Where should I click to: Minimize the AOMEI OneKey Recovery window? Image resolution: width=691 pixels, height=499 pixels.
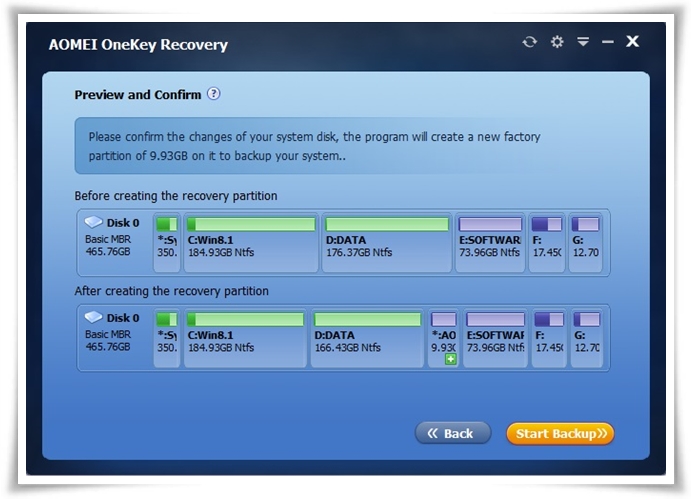point(608,42)
